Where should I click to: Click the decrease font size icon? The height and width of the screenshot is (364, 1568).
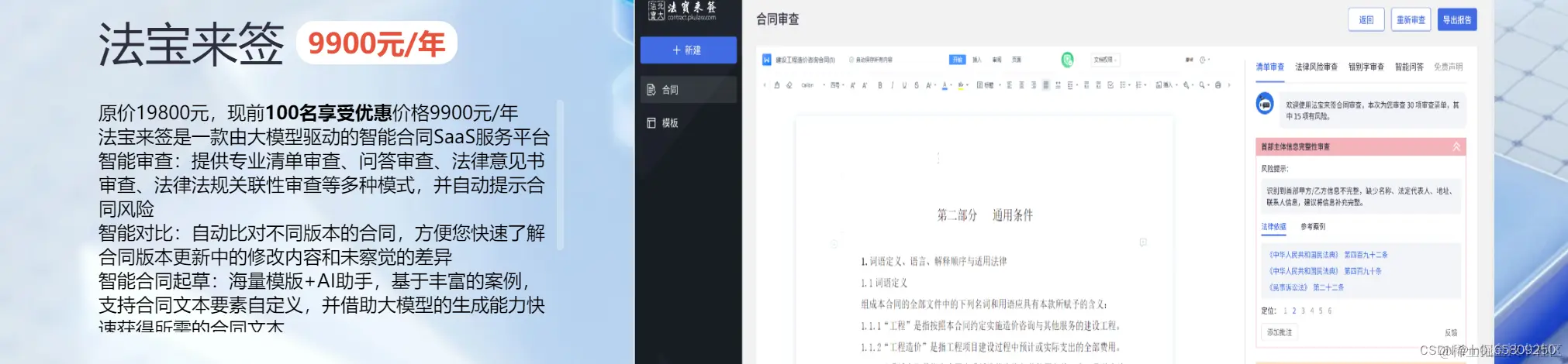(865, 85)
